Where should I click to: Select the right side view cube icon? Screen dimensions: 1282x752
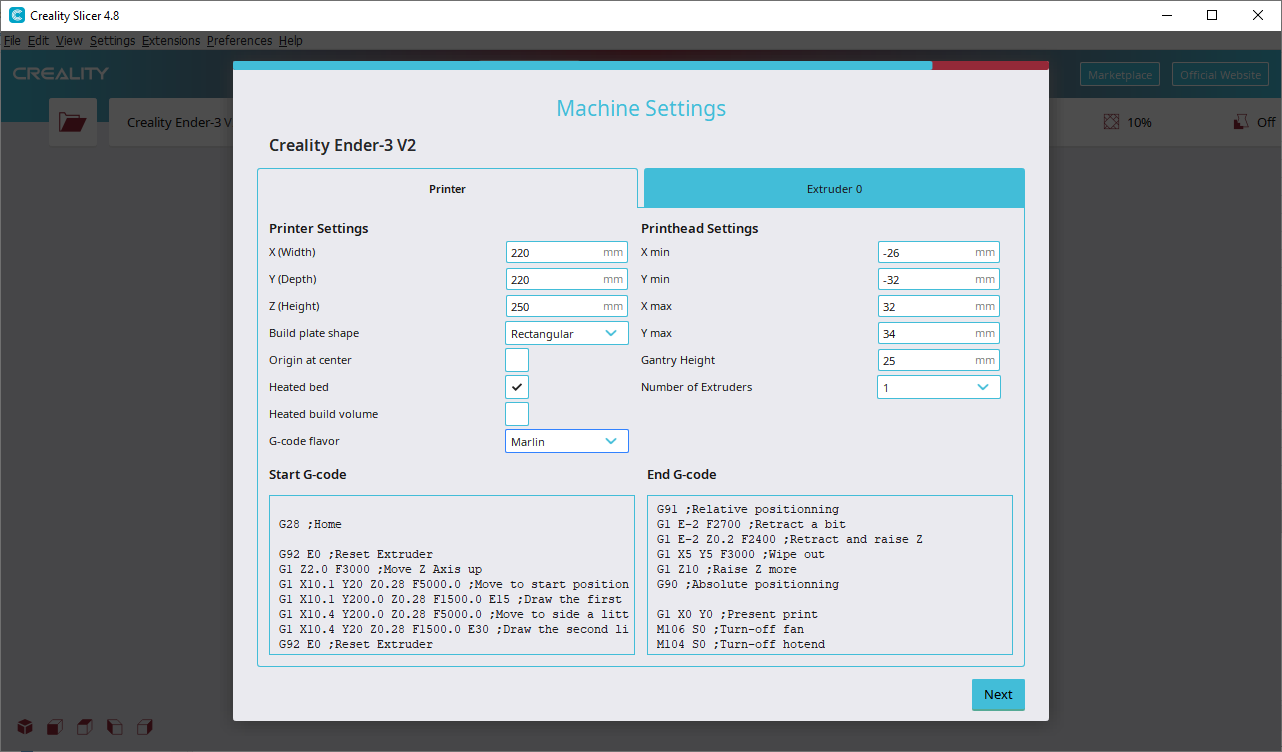(x=145, y=727)
